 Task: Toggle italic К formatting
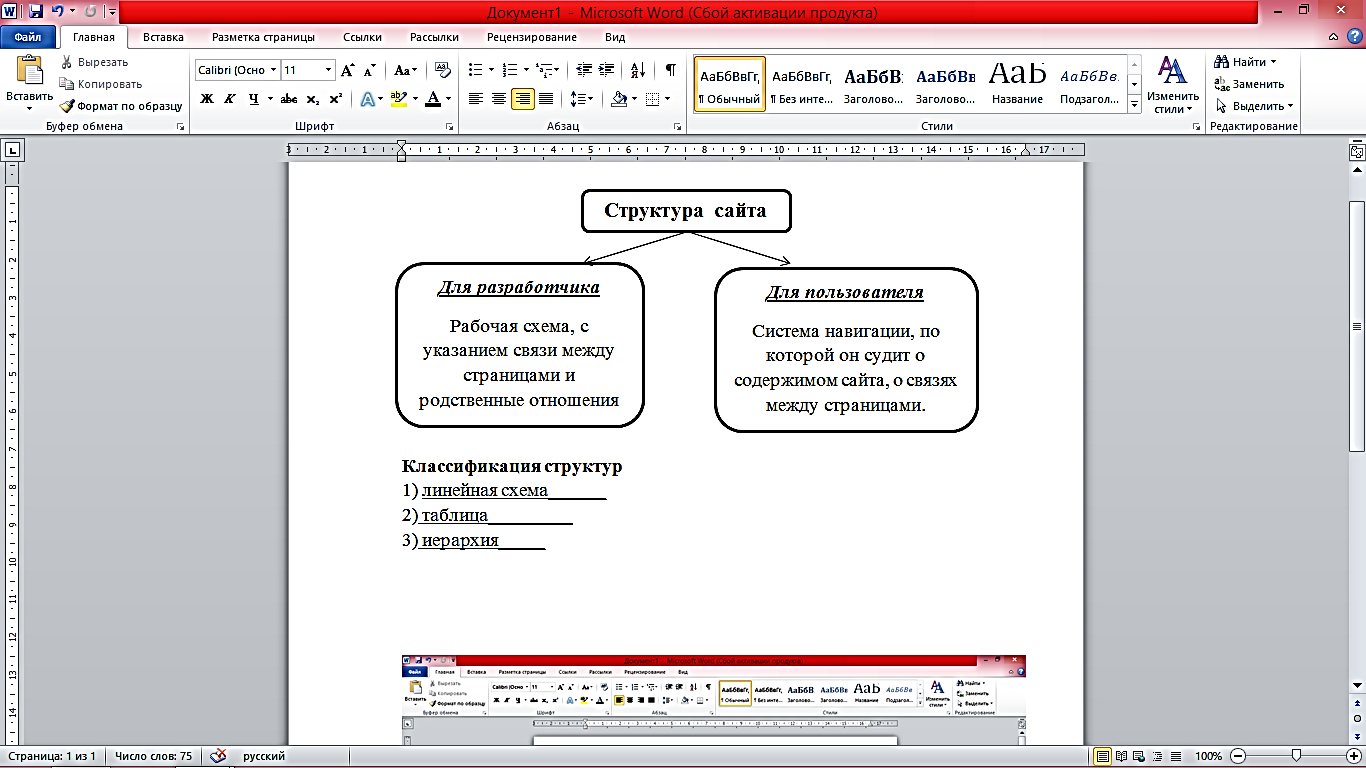click(x=230, y=99)
